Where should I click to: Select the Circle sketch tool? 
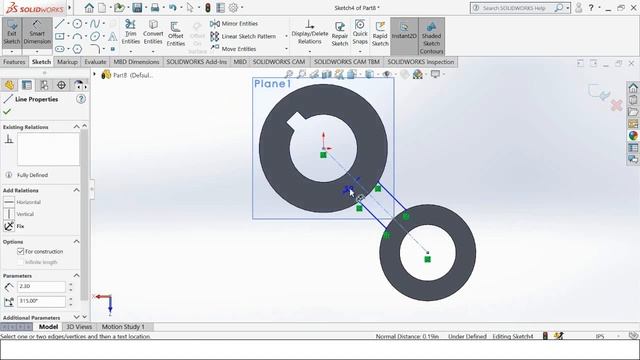point(77,24)
